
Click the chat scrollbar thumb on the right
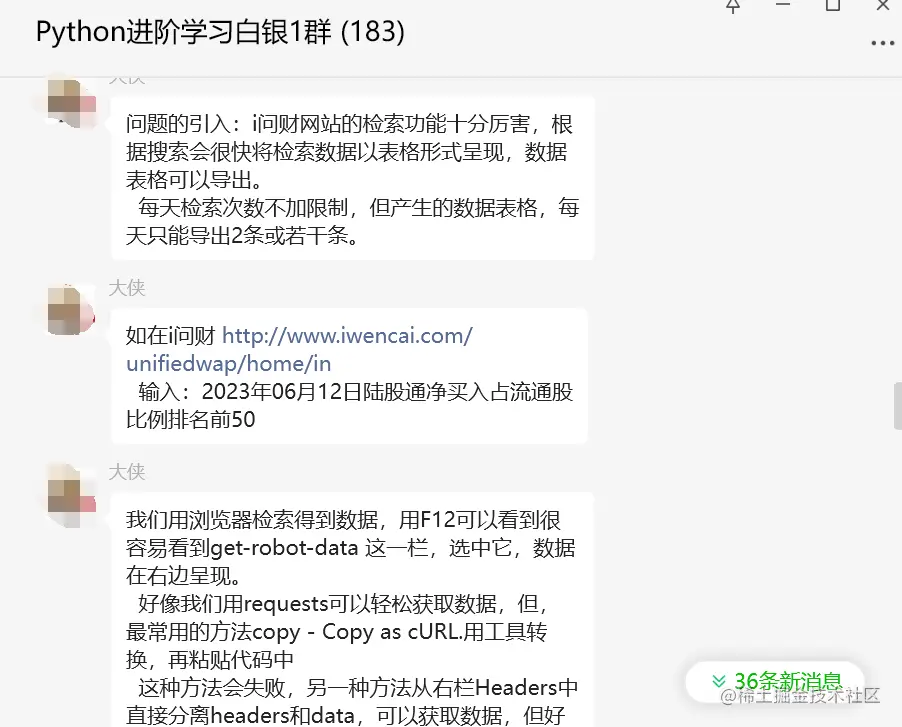click(x=897, y=405)
